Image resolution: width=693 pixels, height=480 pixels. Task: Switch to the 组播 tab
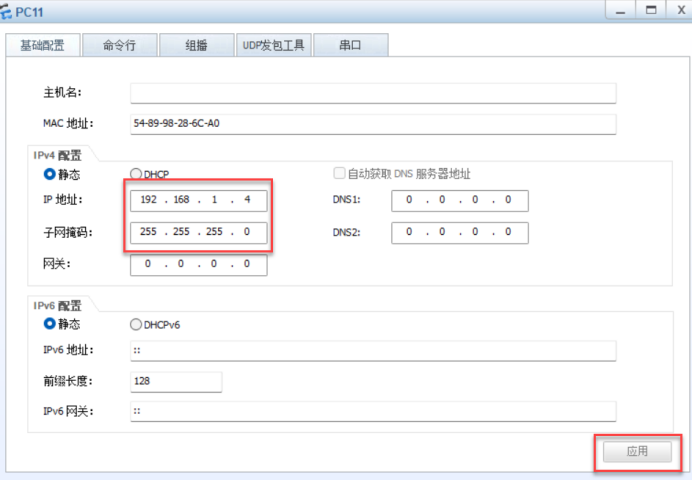[196, 46]
